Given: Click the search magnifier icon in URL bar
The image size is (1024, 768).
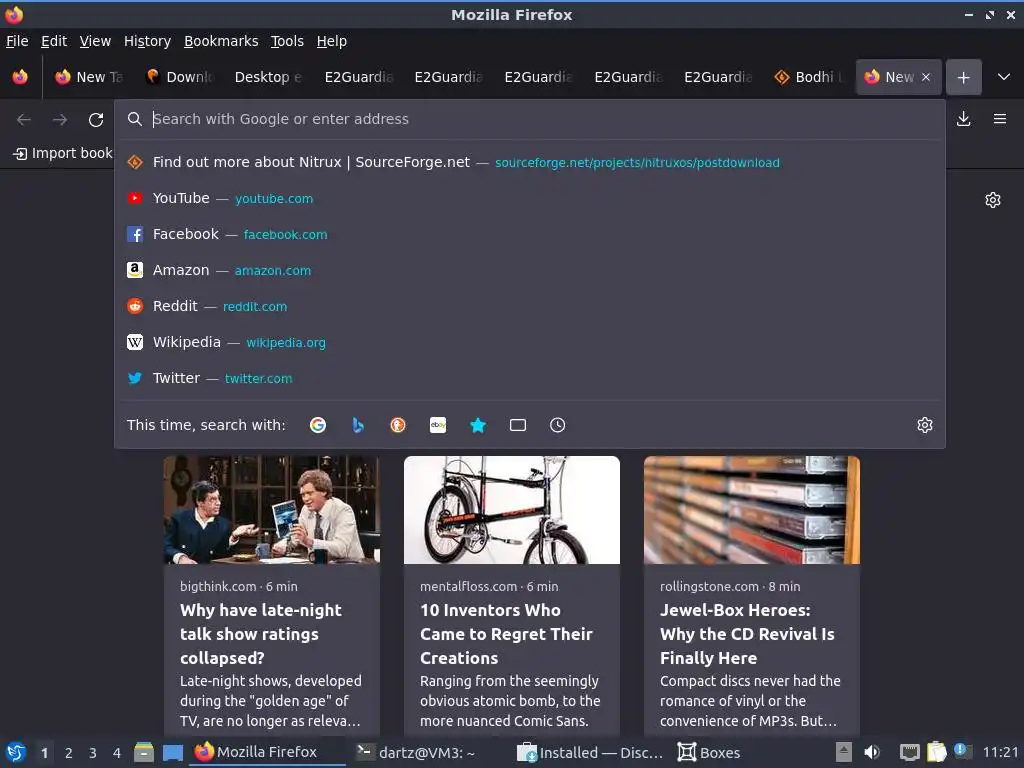Looking at the screenshot, I should (135, 119).
